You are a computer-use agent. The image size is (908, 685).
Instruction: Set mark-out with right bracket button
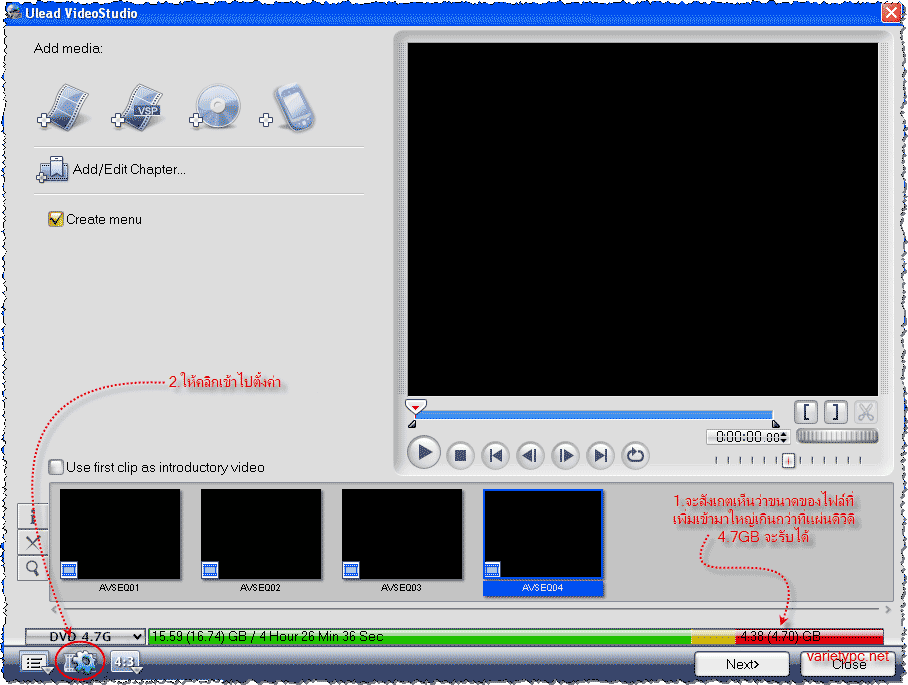[836, 413]
